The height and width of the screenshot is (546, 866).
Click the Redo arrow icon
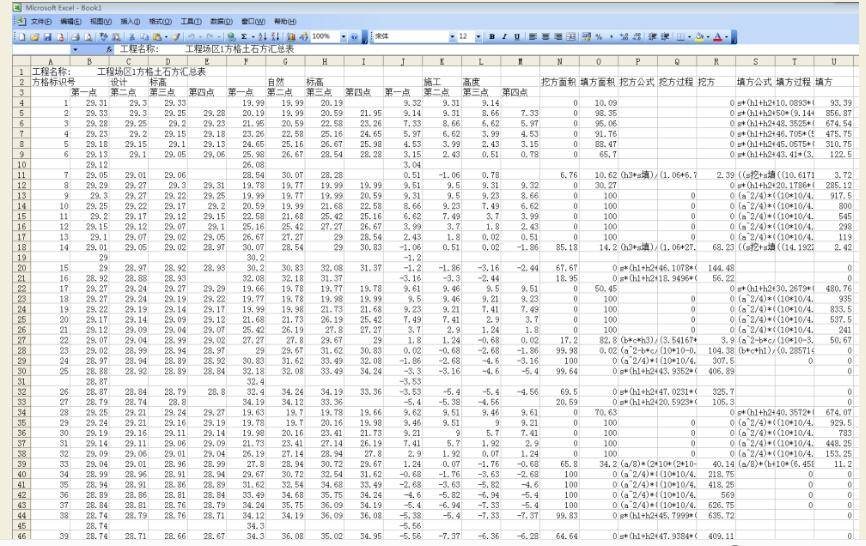click(210, 37)
